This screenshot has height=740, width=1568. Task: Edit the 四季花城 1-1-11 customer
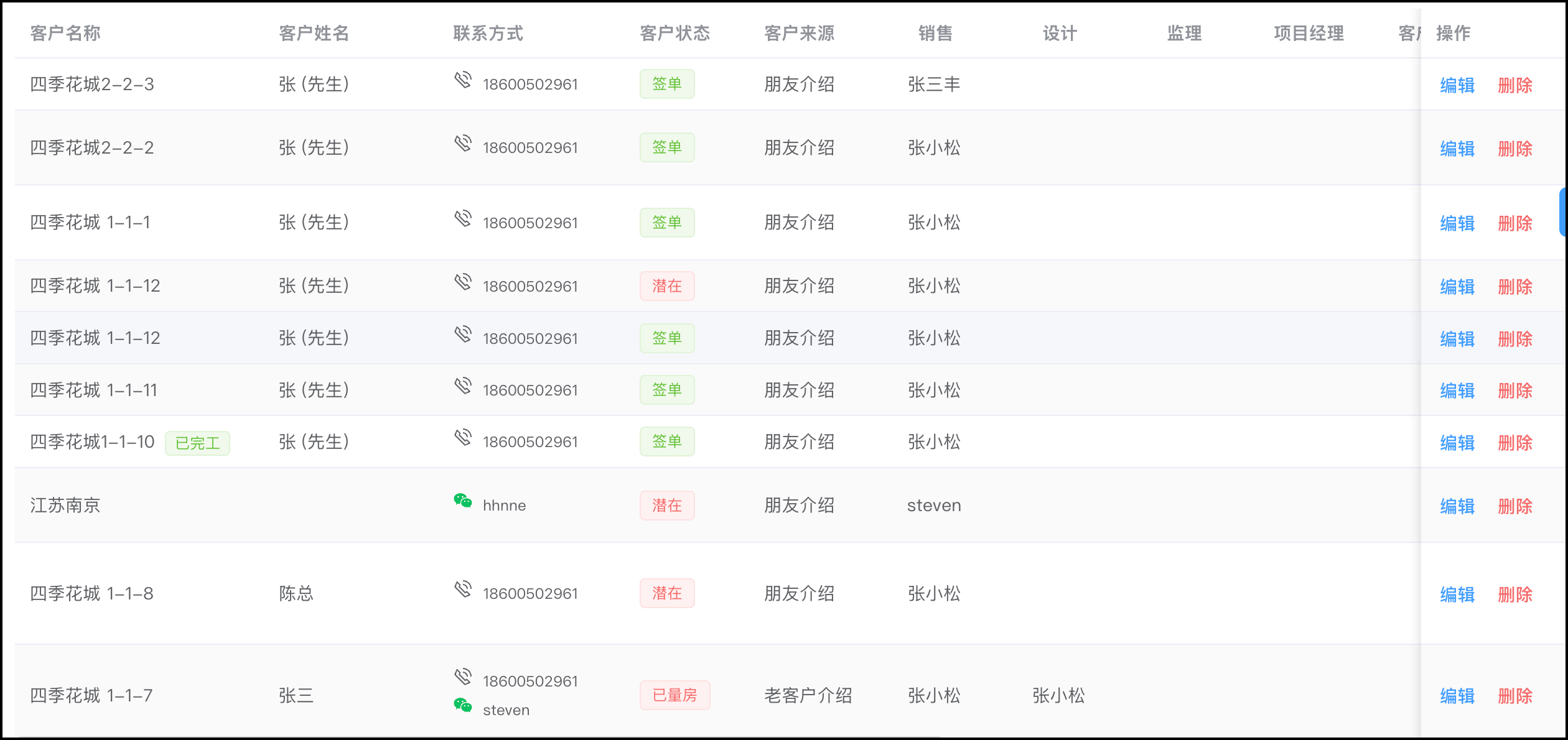[x=1457, y=391]
